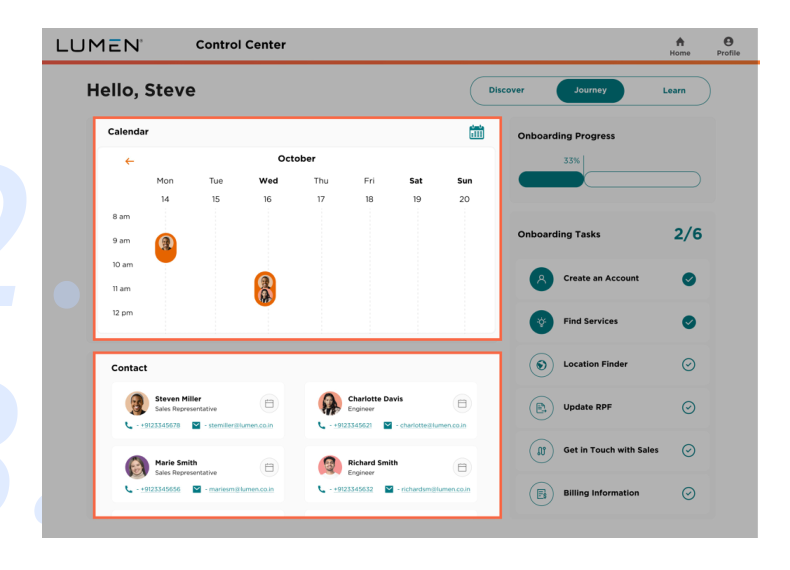This screenshot has width=790, height=570.
Task: Click the Get in Touch with Sales icon
Action: point(542,451)
